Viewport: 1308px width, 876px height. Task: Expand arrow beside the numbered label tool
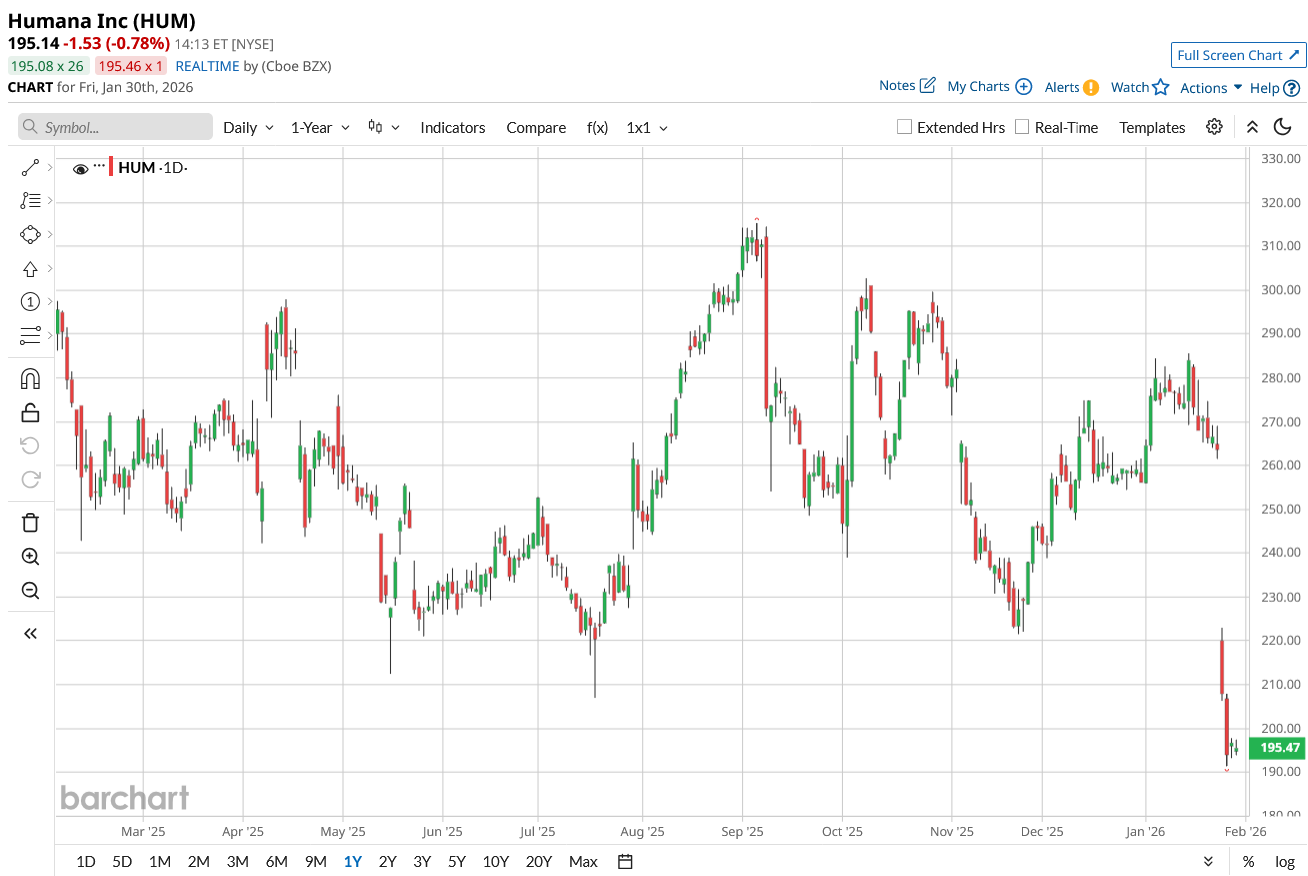[50, 302]
